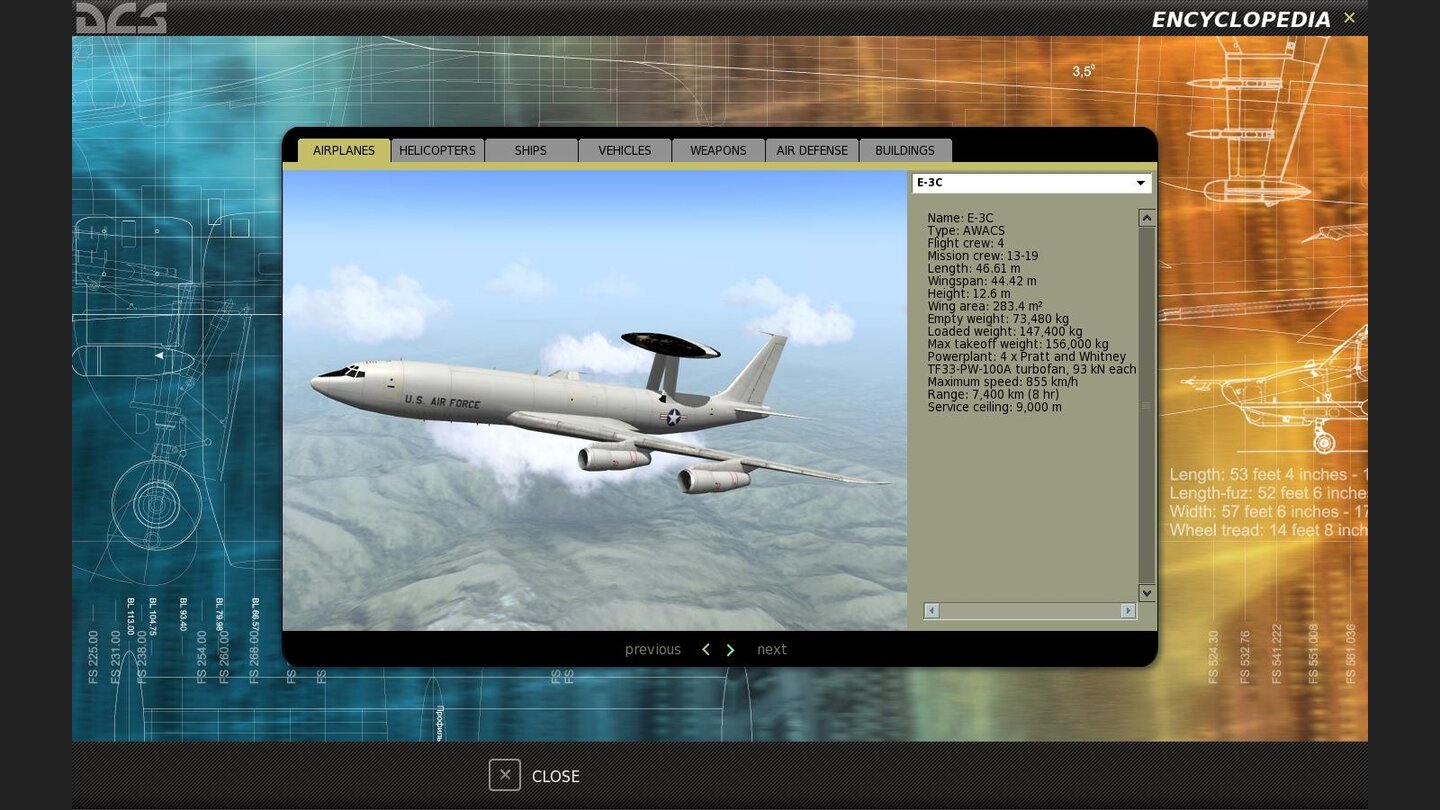Click the horizontal scroll left arrow

coord(931,610)
